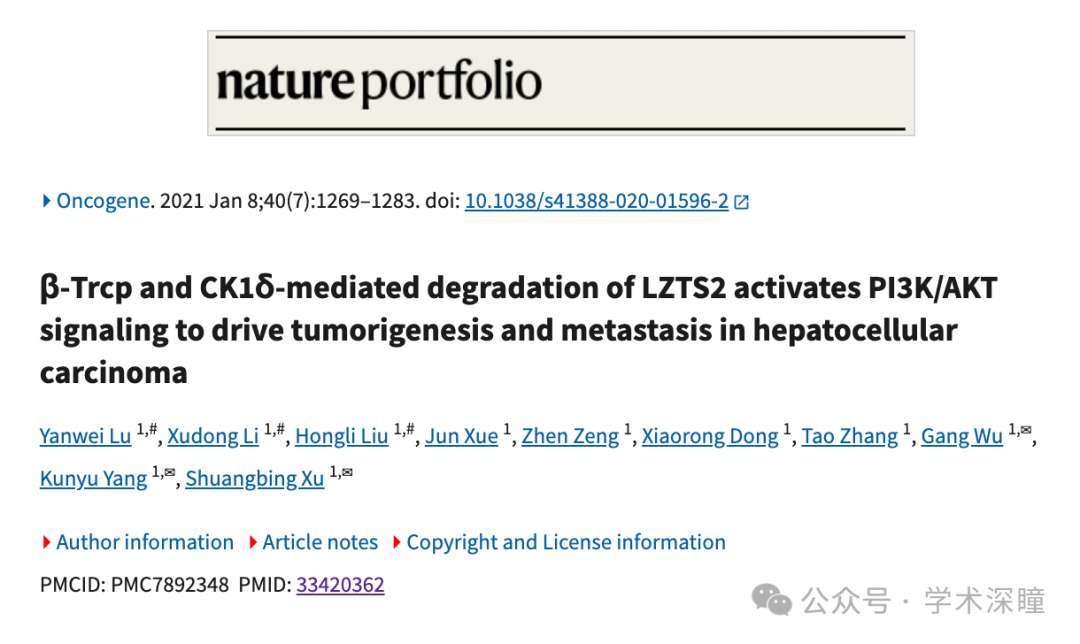Open author Zhen Zeng link
1080x644 pixels.
[x=570, y=436]
